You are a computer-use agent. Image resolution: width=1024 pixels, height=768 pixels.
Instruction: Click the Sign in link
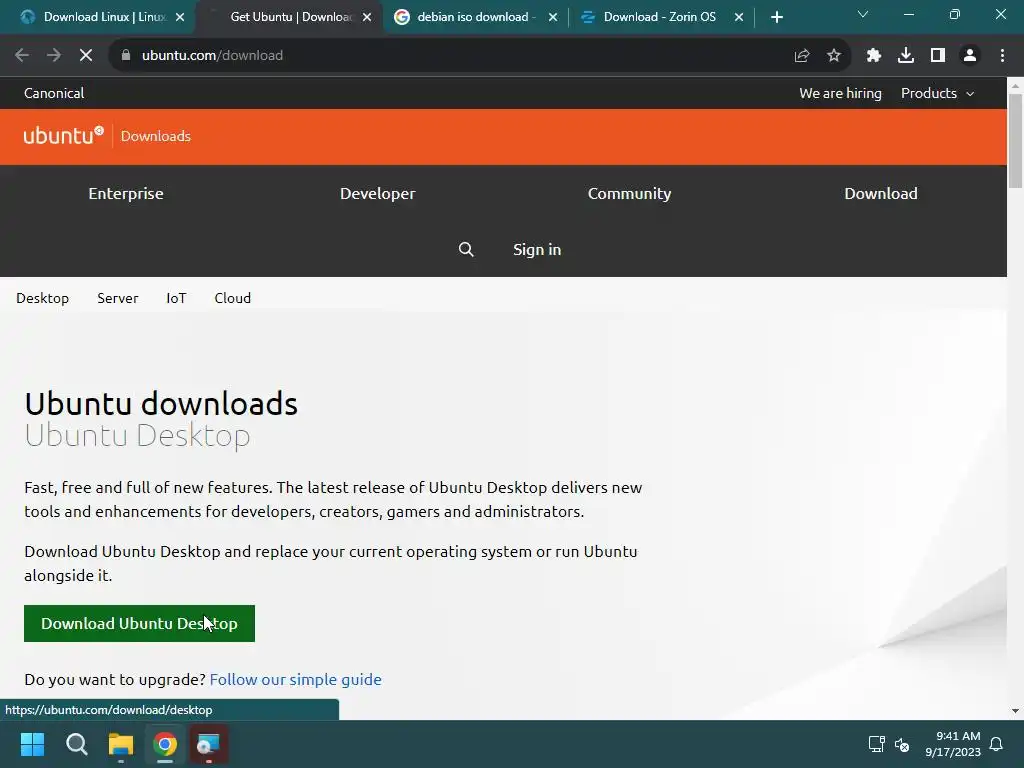537,249
